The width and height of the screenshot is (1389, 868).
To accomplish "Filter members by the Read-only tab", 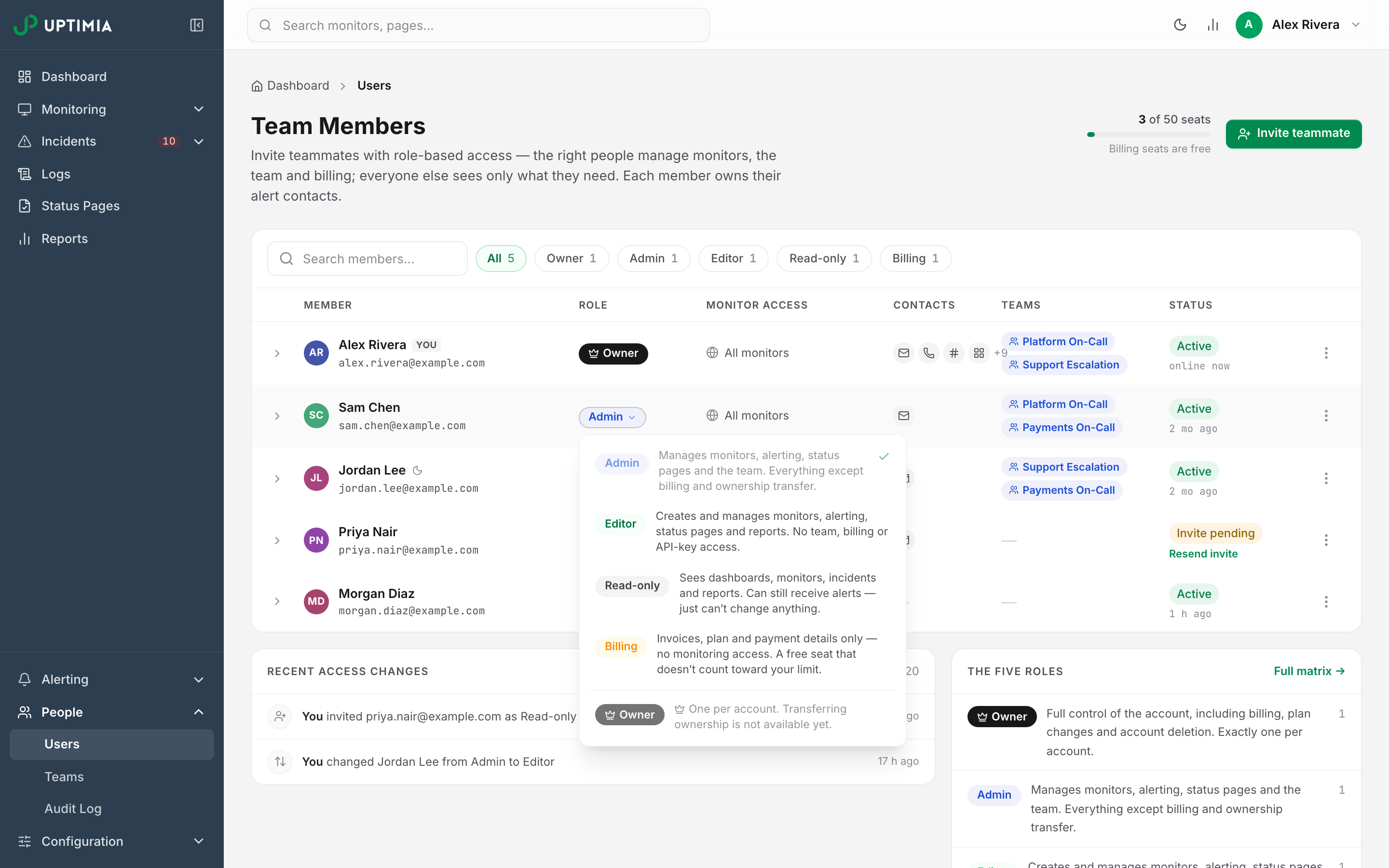I will [x=824, y=258].
